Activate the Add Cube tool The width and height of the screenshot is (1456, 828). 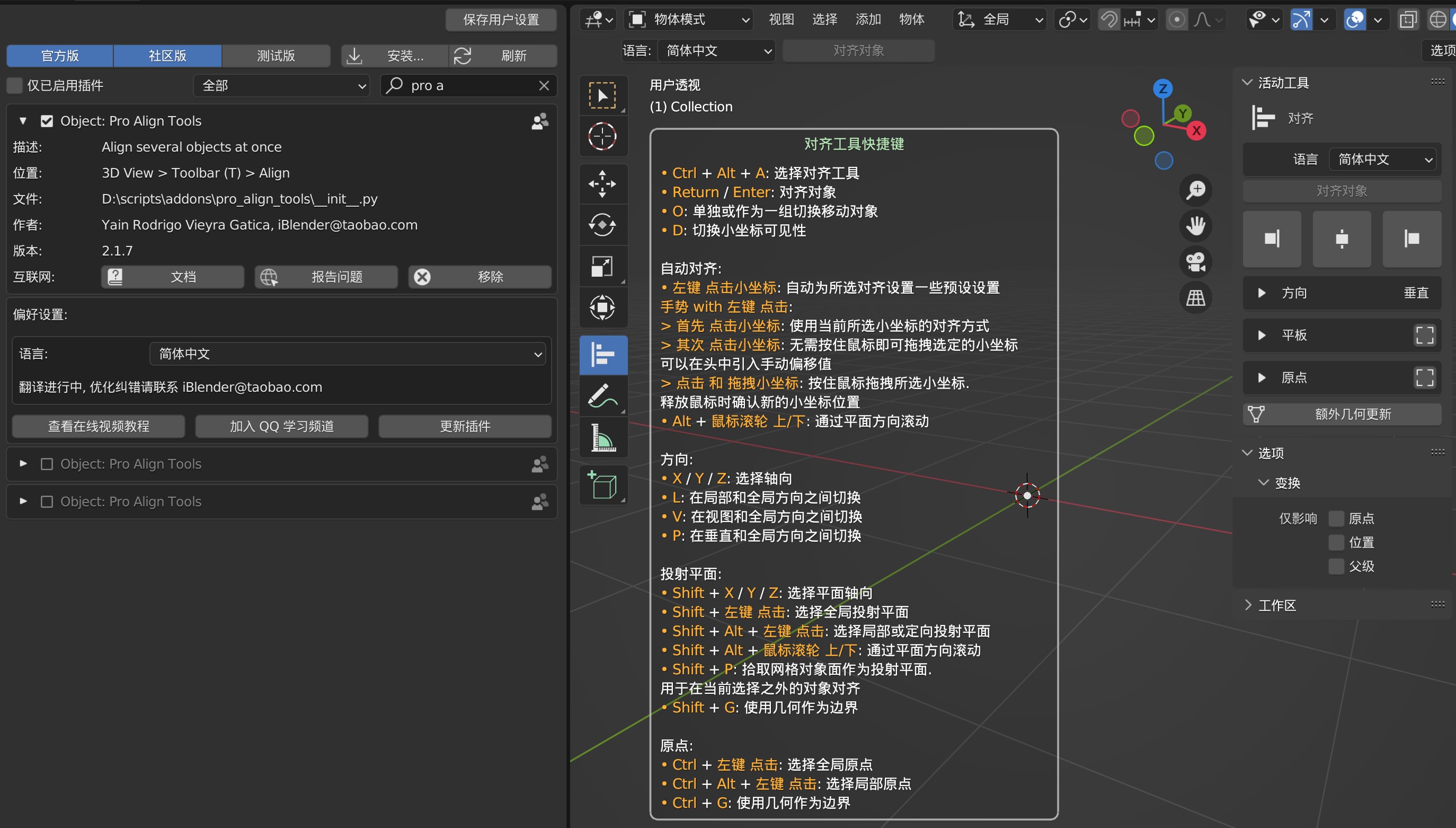pyautogui.click(x=602, y=485)
